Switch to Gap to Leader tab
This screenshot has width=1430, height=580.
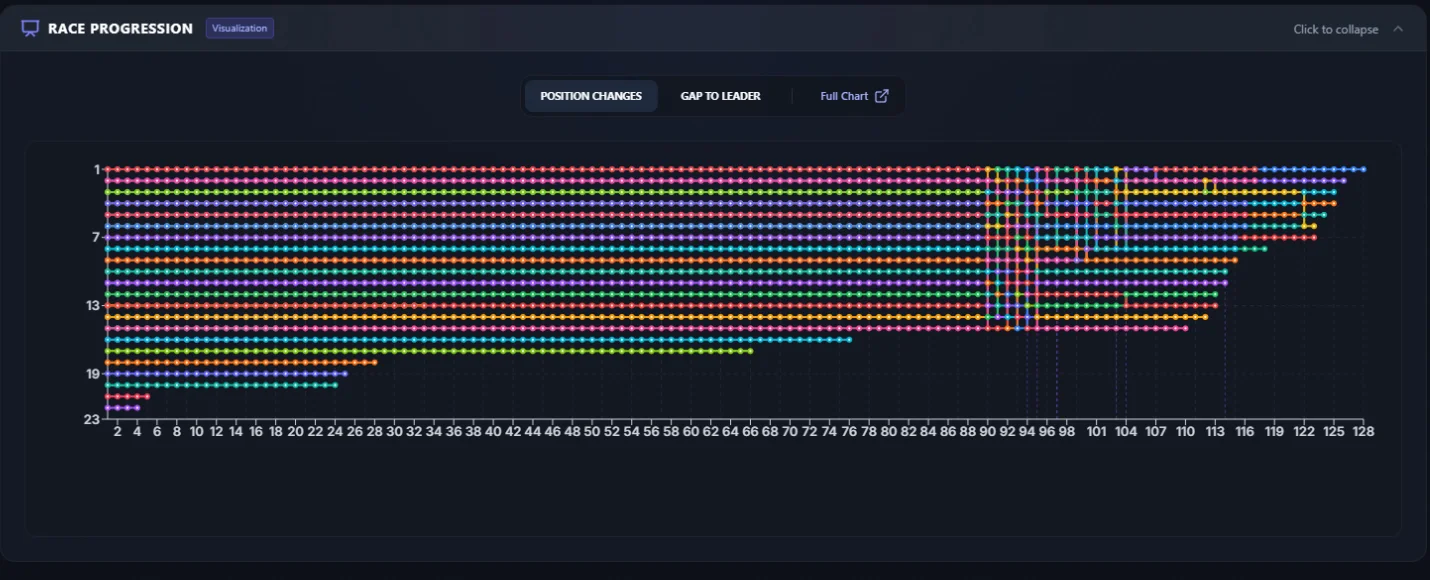pyautogui.click(x=720, y=96)
